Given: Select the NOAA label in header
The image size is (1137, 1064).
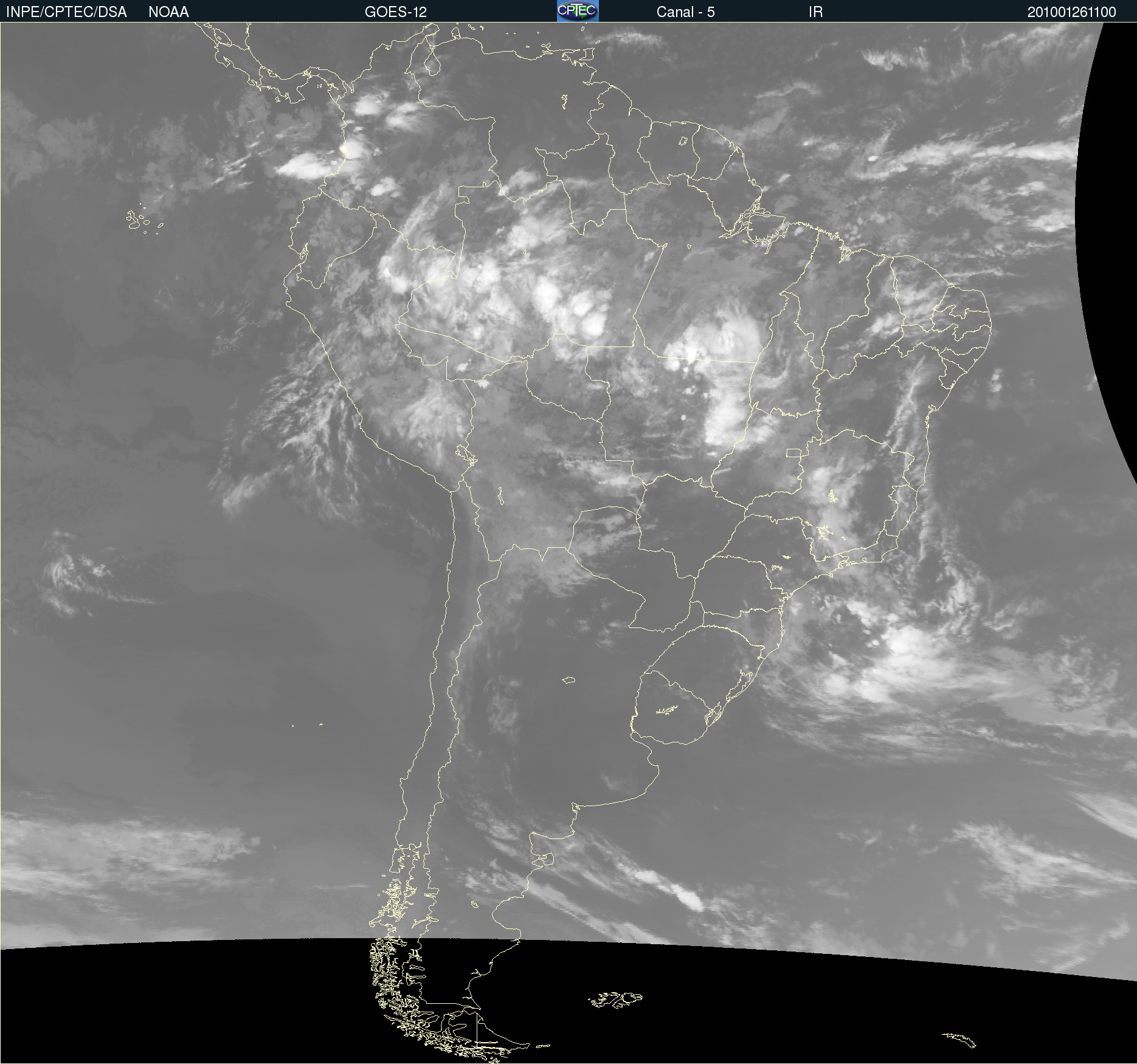Looking at the screenshot, I should coord(168,12).
